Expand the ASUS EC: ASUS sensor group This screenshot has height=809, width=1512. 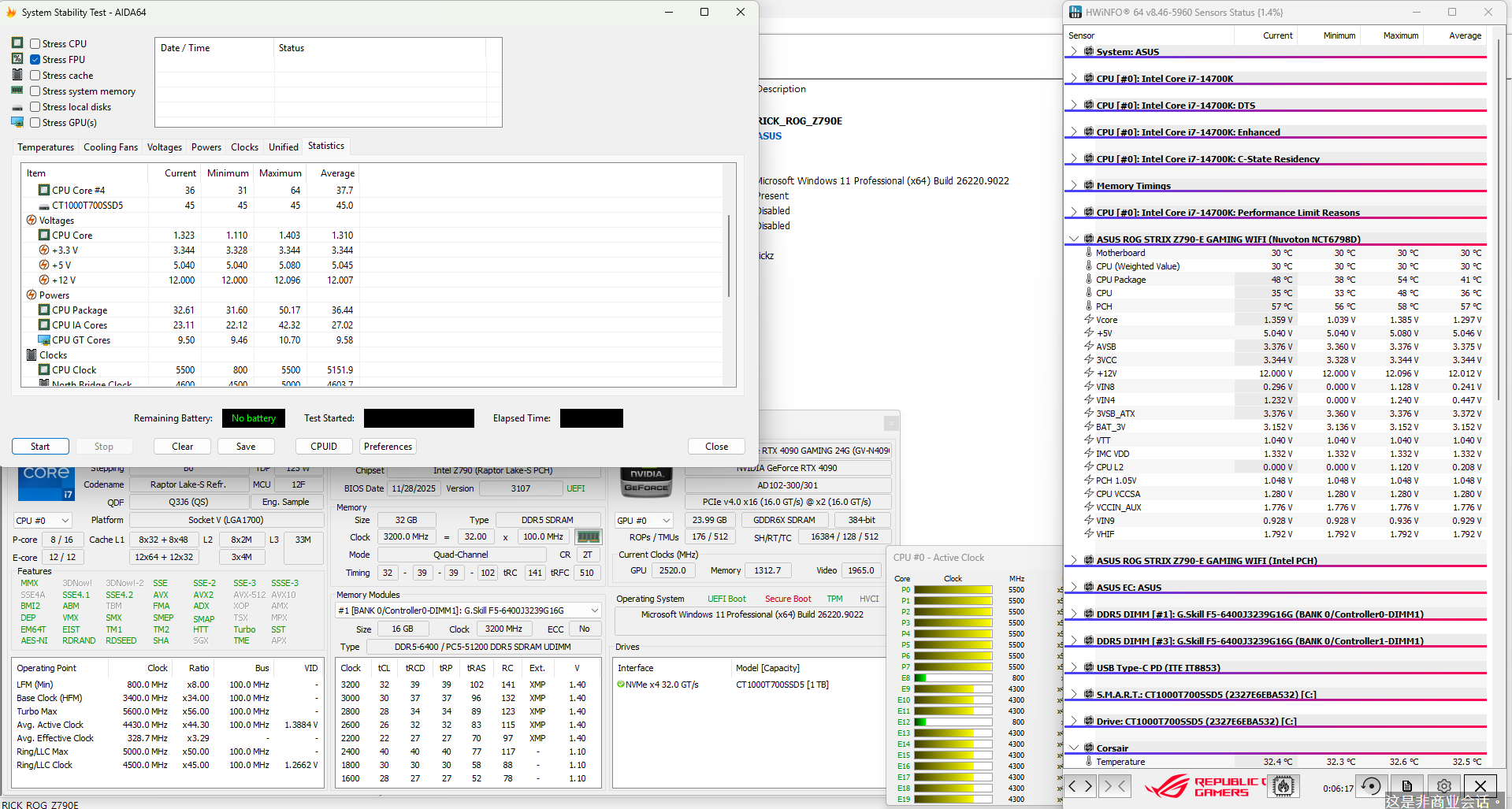tap(1073, 587)
